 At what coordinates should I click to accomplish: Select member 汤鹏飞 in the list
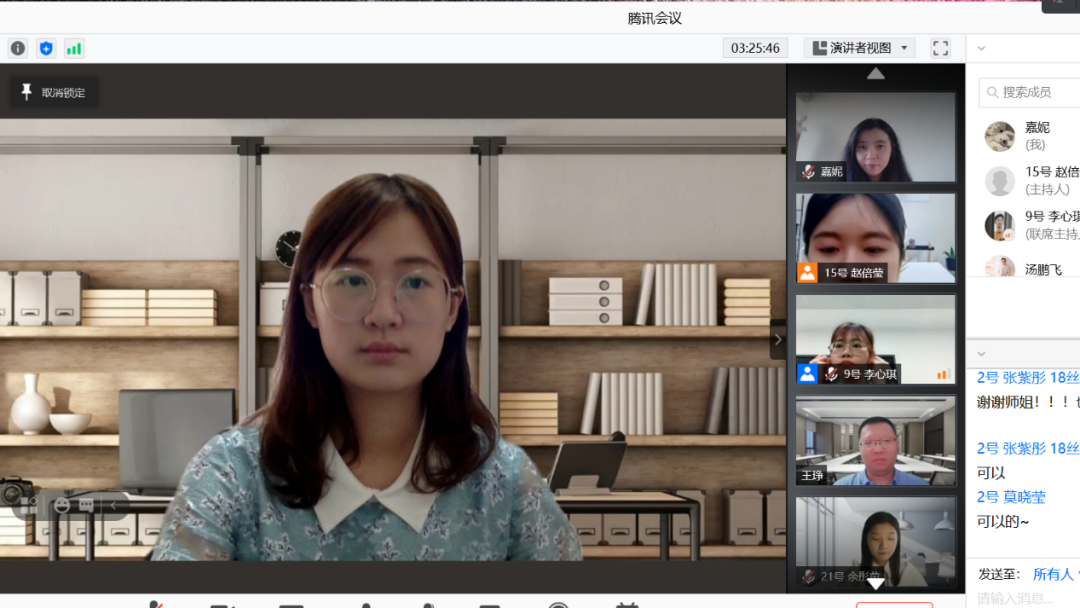(x=1043, y=270)
